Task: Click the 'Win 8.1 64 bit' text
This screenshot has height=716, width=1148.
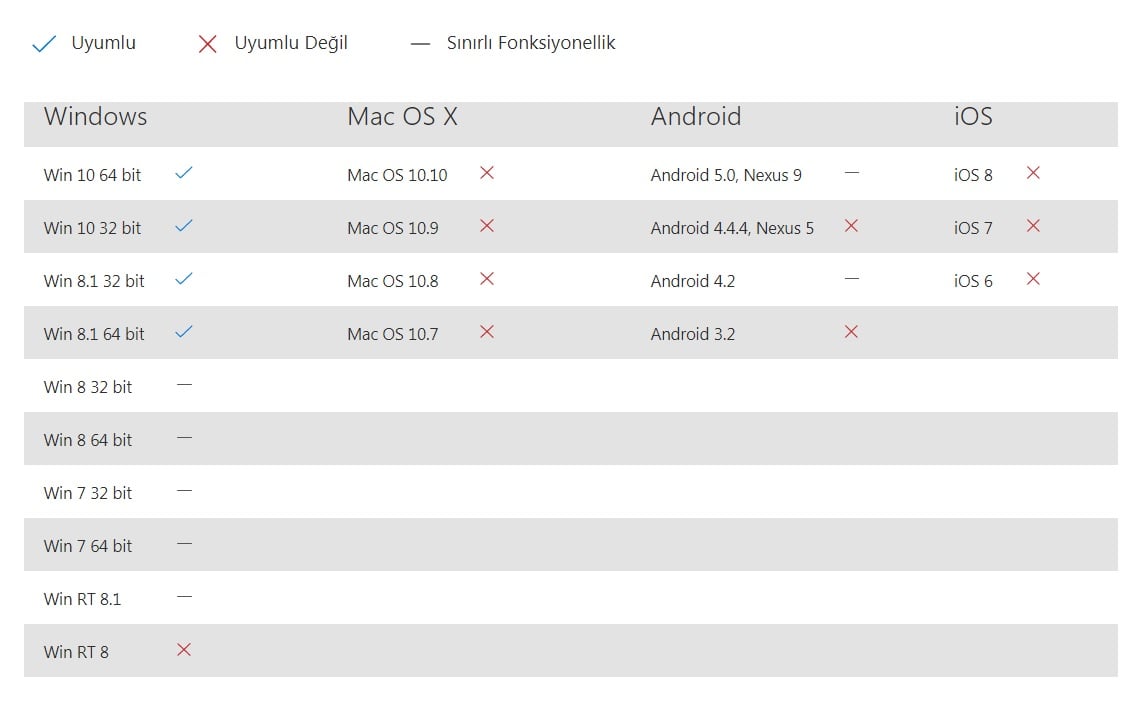Action: pyautogui.click(x=94, y=334)
